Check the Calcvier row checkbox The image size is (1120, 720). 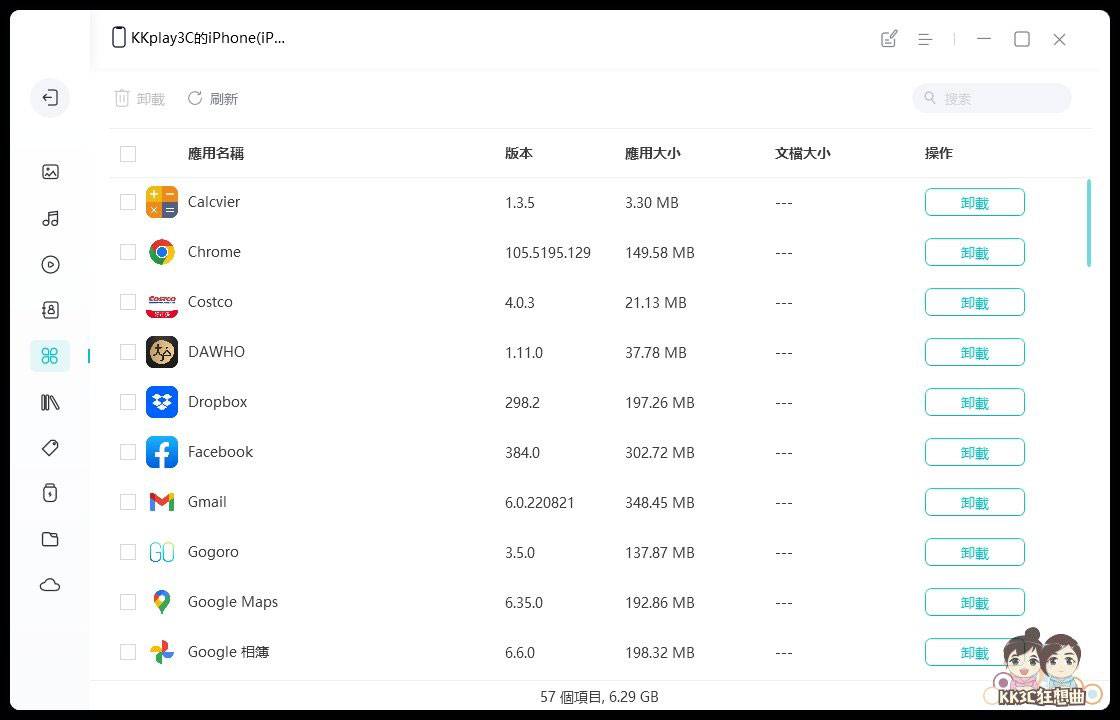128,202
